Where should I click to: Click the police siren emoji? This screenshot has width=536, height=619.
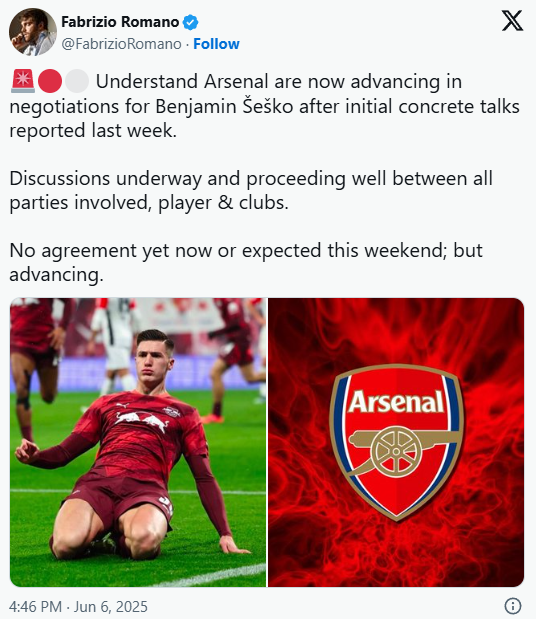click(x=22, y=81)
